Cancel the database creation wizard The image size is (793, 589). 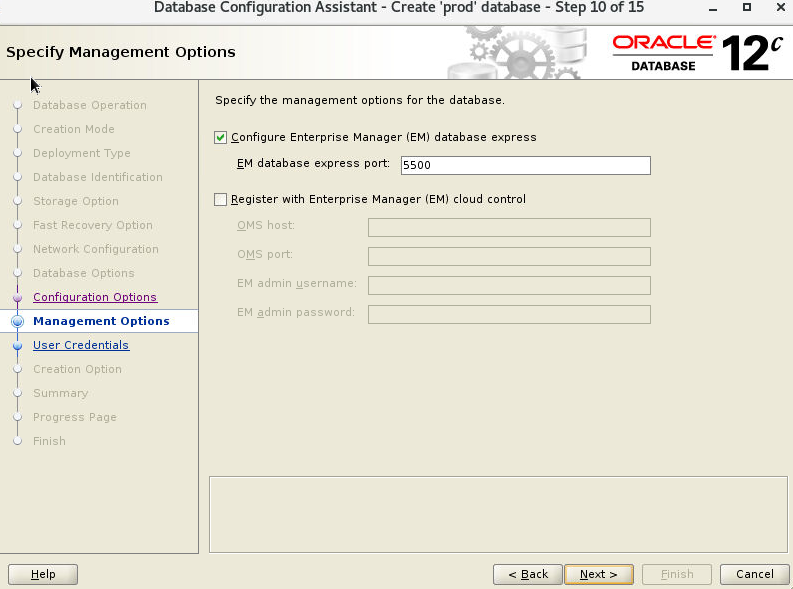coord(755,574)
